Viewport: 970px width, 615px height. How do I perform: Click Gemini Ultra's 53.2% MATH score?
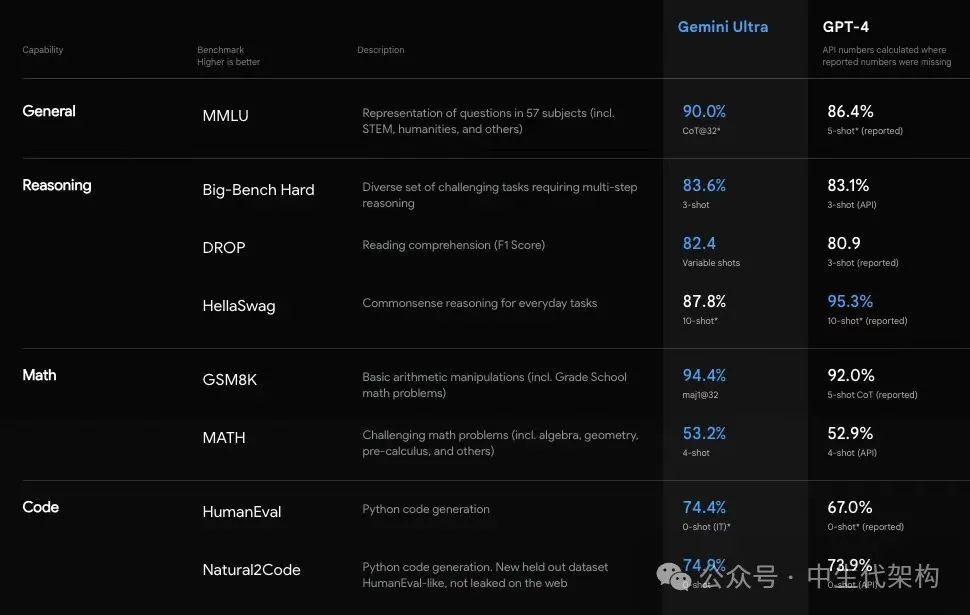(704, 433)
